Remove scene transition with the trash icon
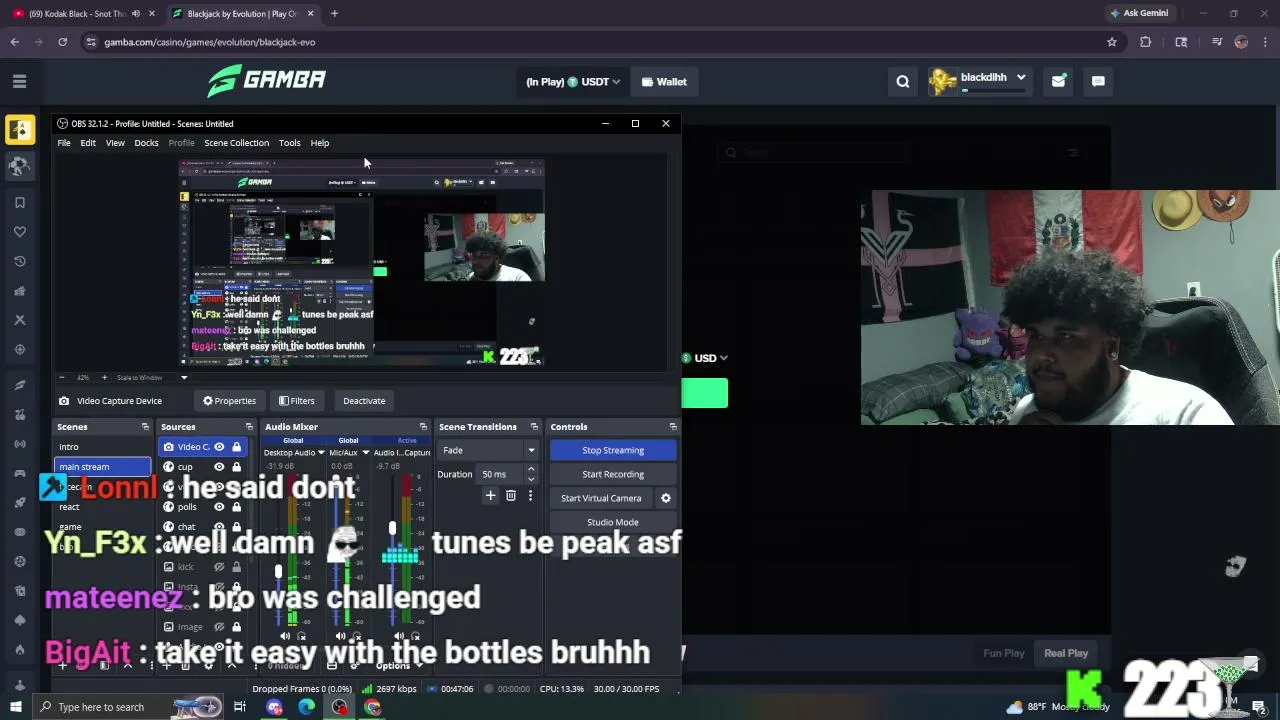 coord(511,495)
